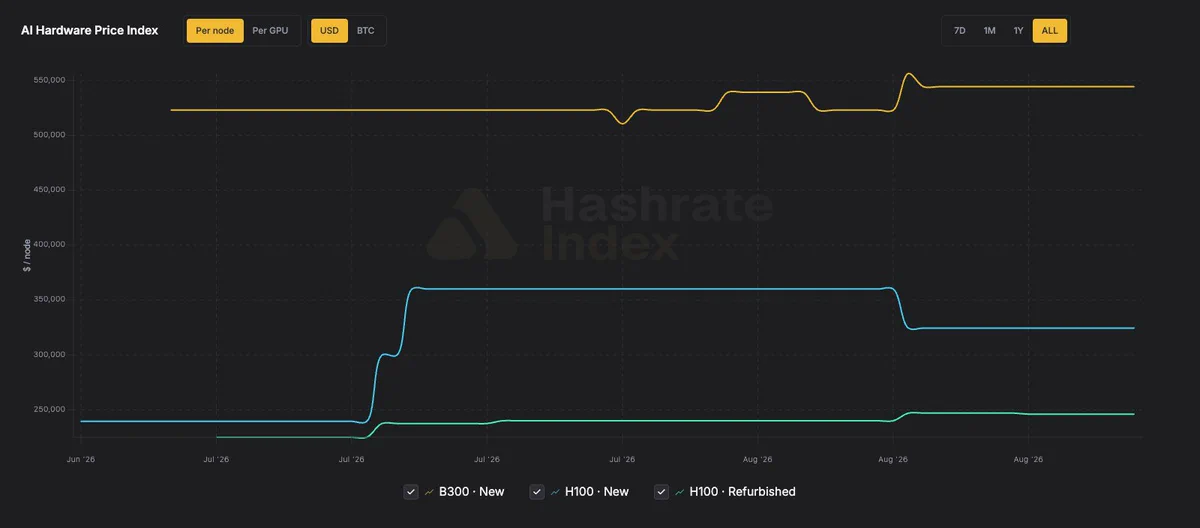This screenshot has height=528, width=1200.
Task: Click the blue trend icon beside H100 · New
Action: pyautogui.click(x=555, y=492)
